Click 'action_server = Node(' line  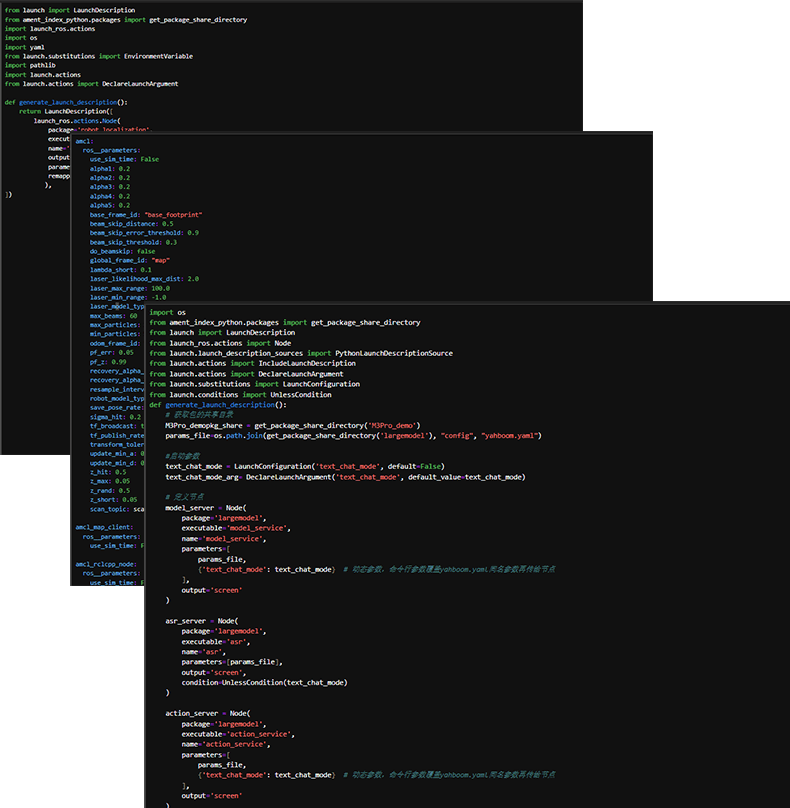tap(208, 714)
